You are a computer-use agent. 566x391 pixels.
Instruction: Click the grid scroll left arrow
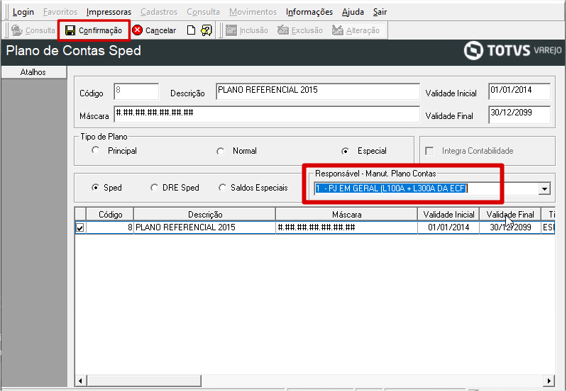pyautogui.click(x=80, y=381)
